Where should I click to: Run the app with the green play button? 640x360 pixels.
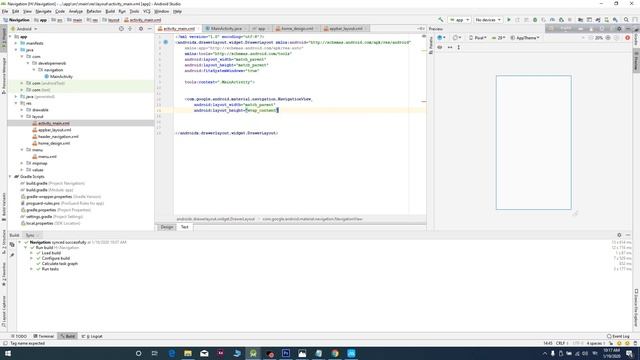coord(509,20)
